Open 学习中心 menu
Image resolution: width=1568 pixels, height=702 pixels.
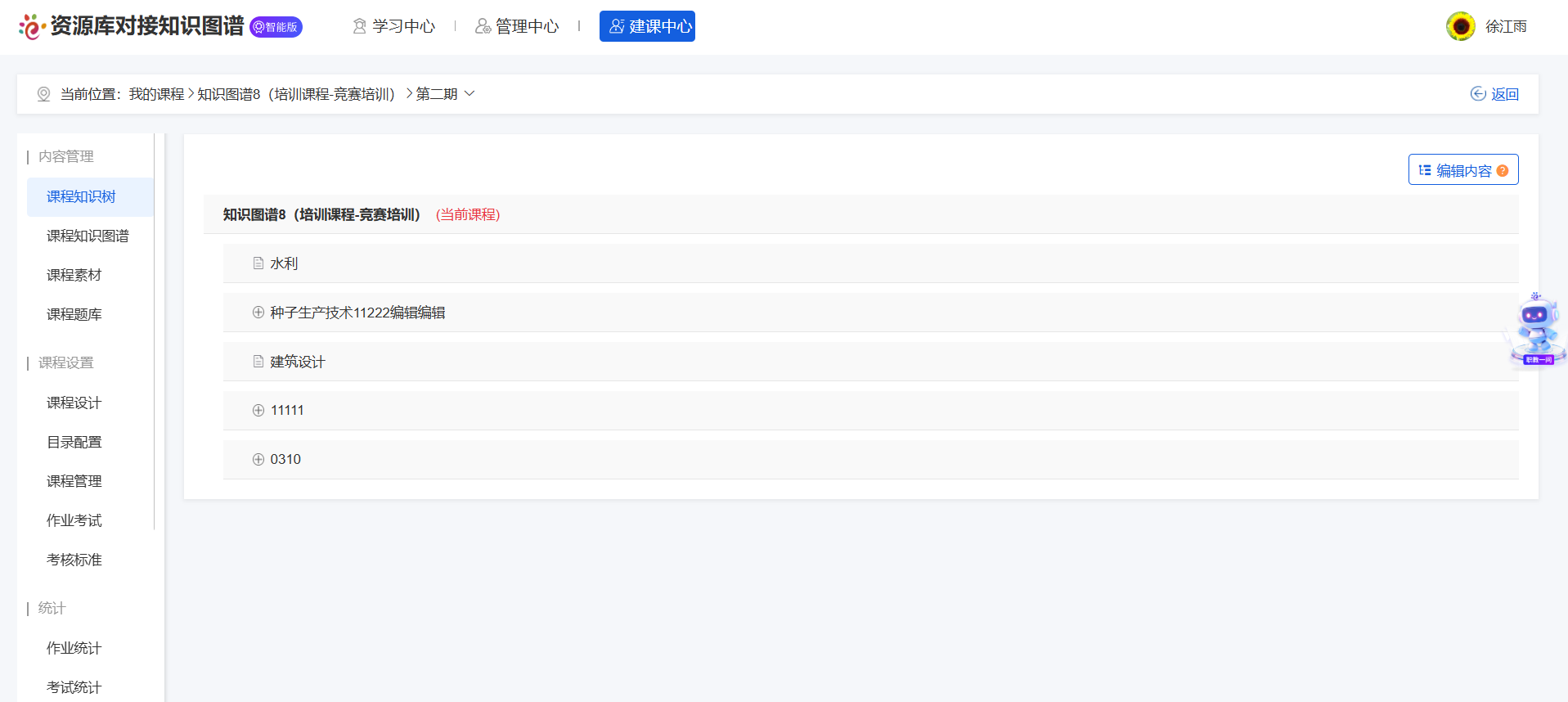click(x=394, y=26)
